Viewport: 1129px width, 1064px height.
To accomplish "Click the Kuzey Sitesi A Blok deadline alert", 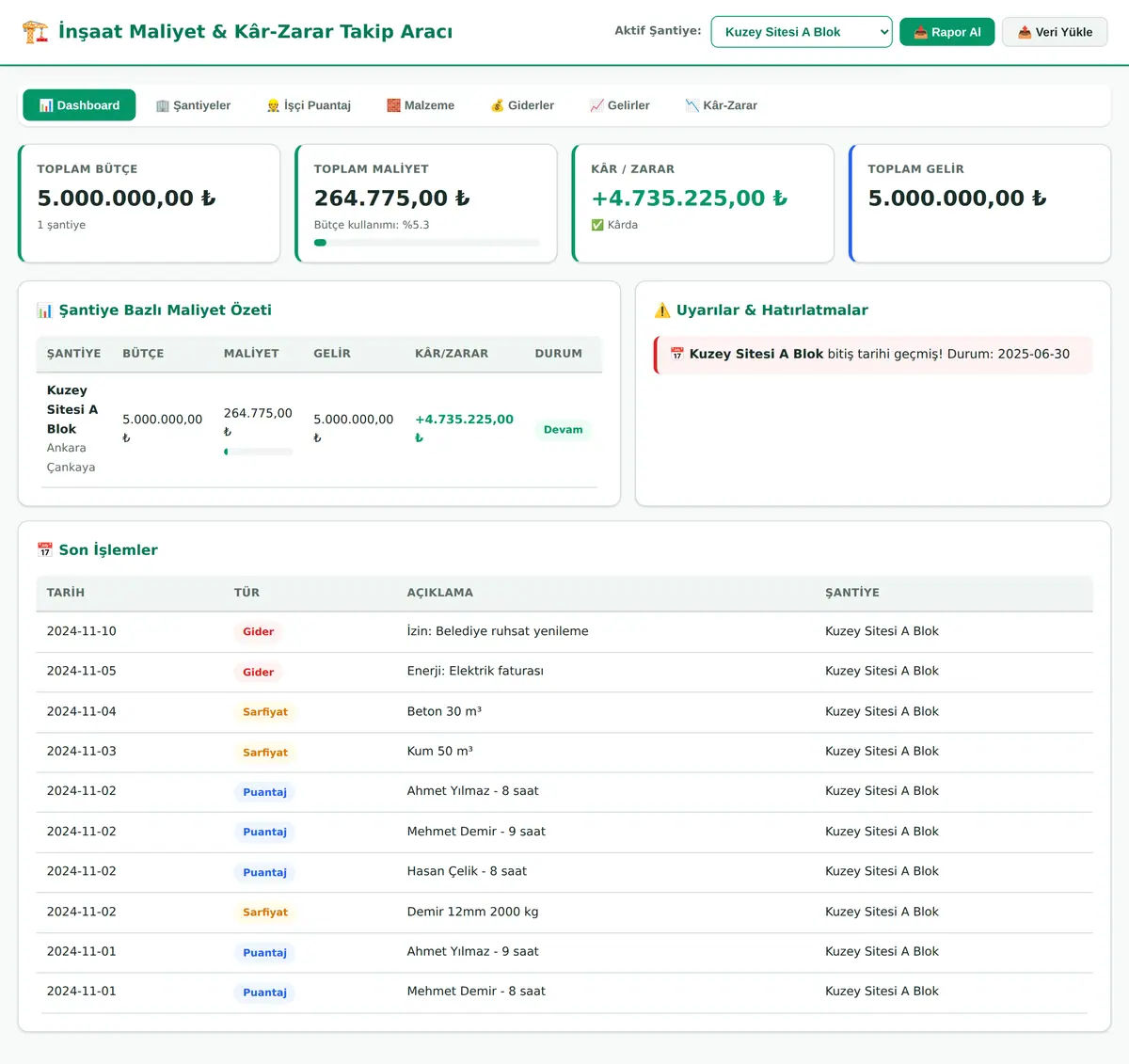I will tap(873, 355).
